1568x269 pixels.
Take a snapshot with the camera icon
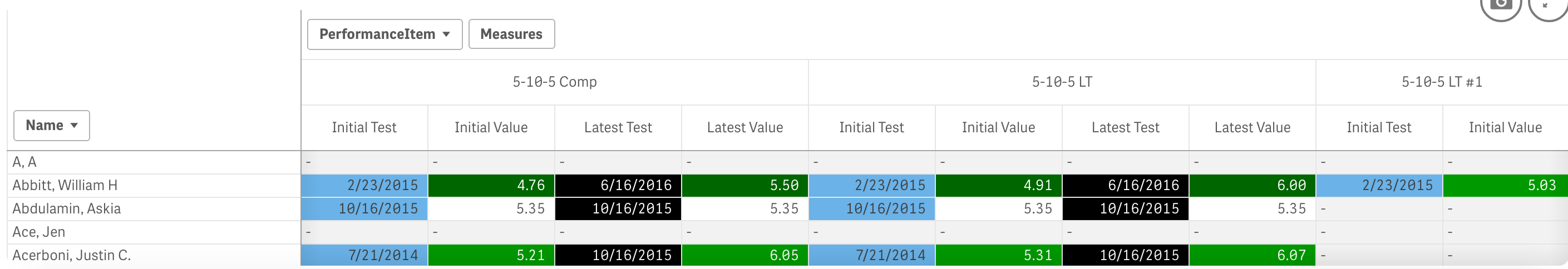click(1501, 5)
